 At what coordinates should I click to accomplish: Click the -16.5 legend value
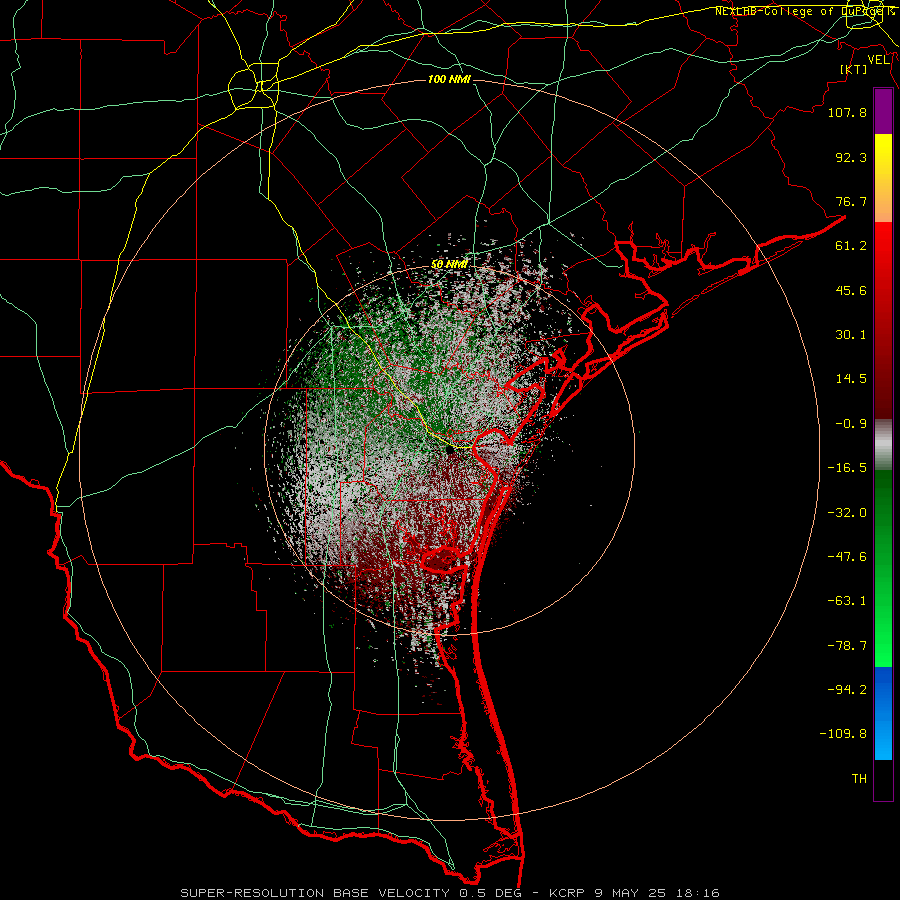click(847, 468)
